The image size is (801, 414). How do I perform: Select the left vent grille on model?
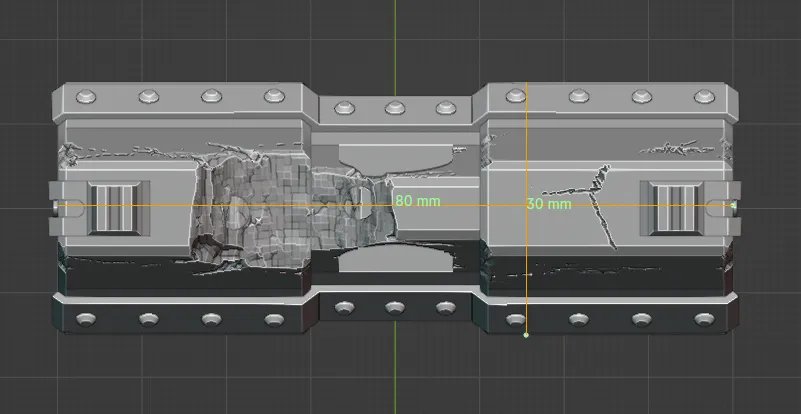click(x=118, y=206)
